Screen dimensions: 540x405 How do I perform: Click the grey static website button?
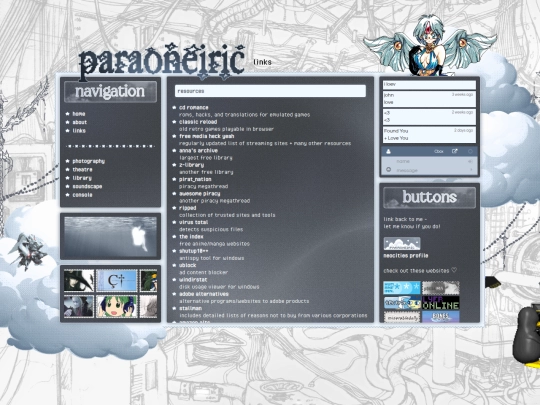pyautogui.click(x=441, y=288)
